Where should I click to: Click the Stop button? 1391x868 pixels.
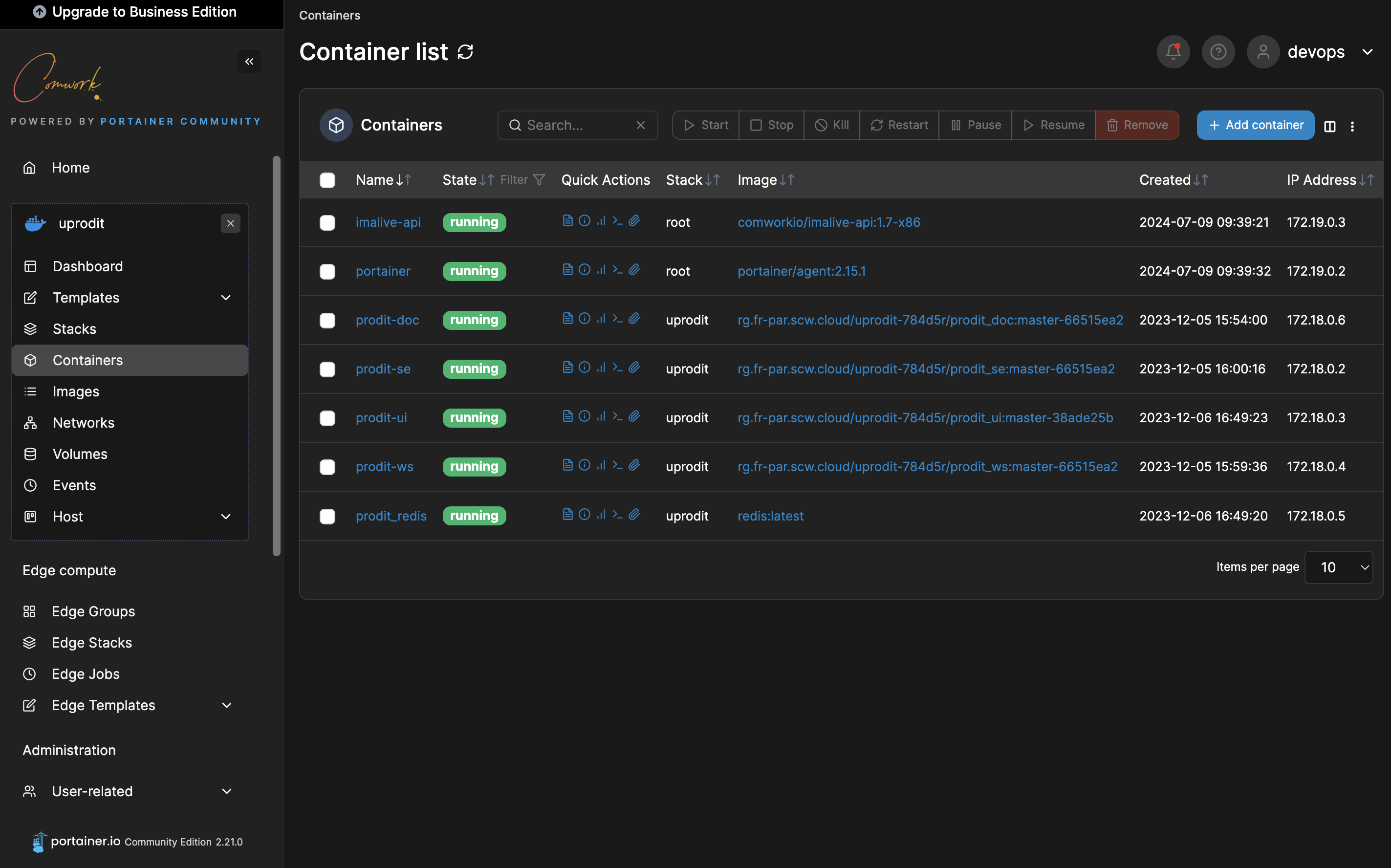(772, 125)
